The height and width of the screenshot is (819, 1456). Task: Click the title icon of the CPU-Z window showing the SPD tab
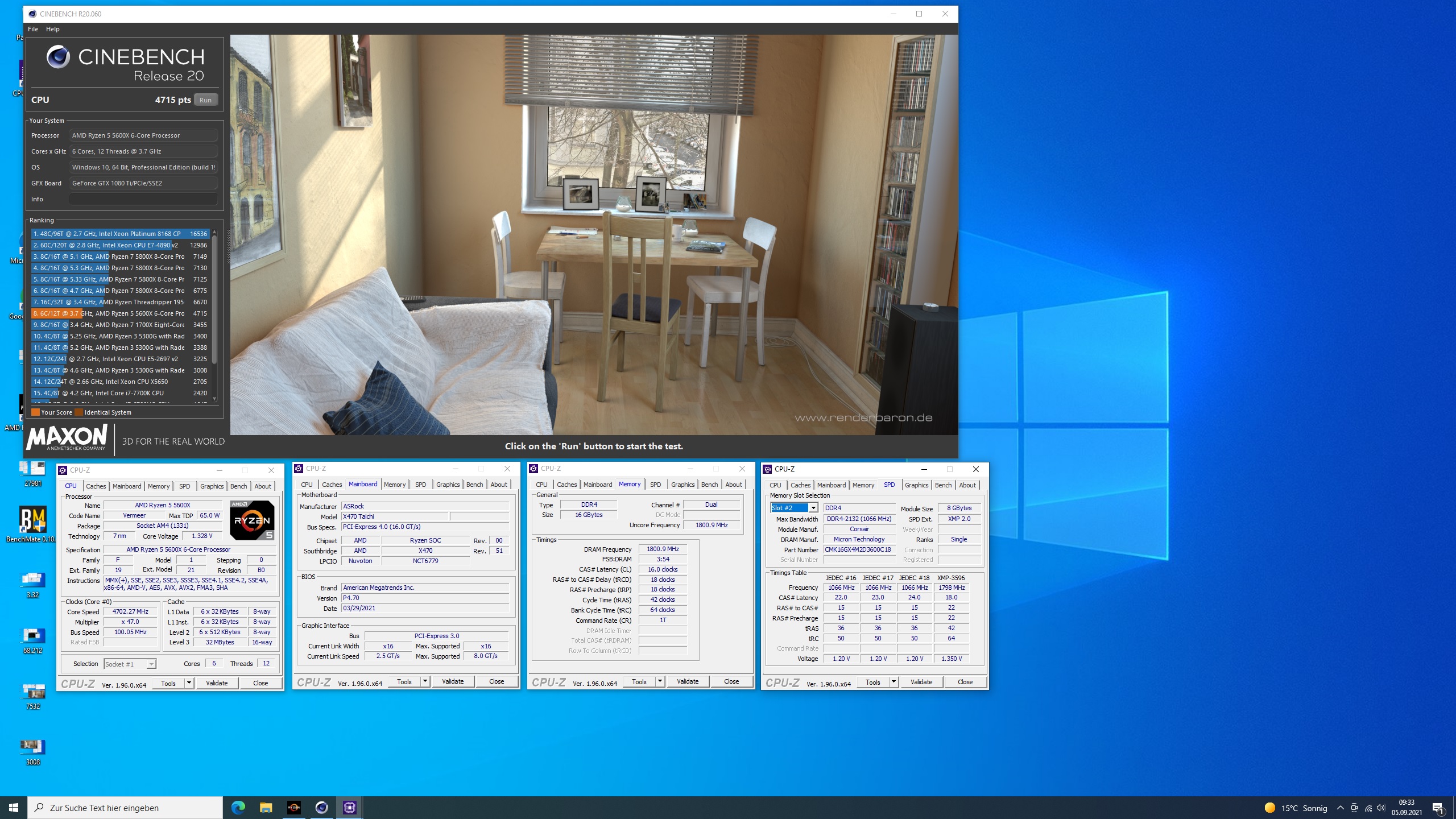[767, 469]
